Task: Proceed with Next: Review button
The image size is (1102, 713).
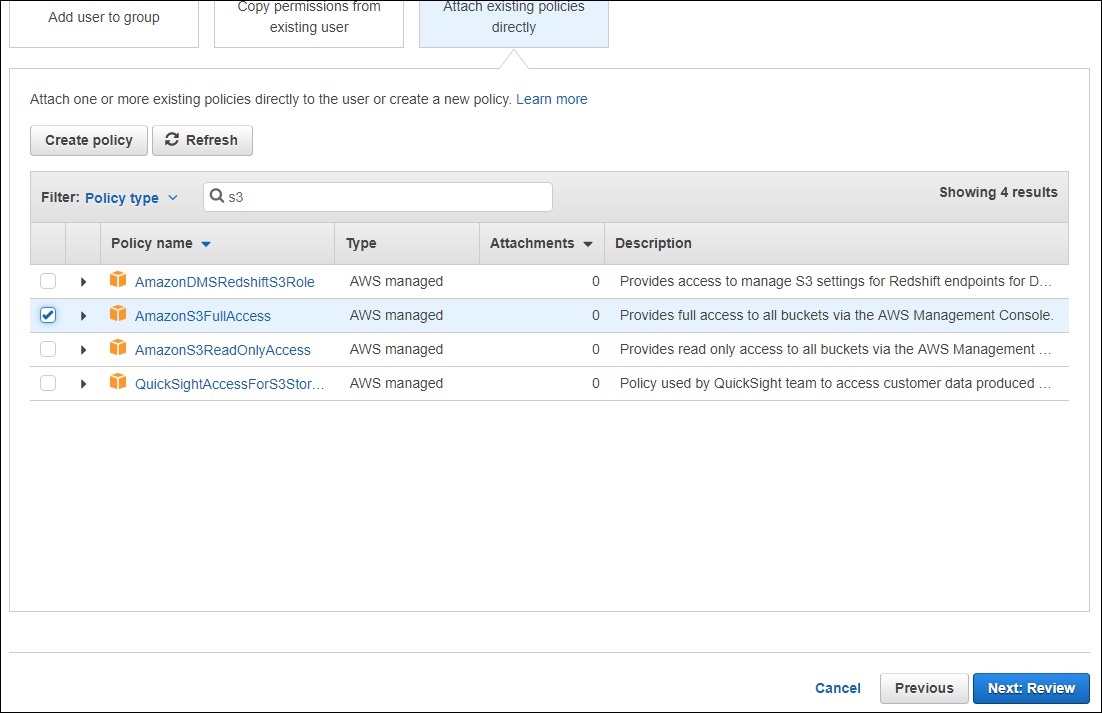Action: pos(1031,688)
